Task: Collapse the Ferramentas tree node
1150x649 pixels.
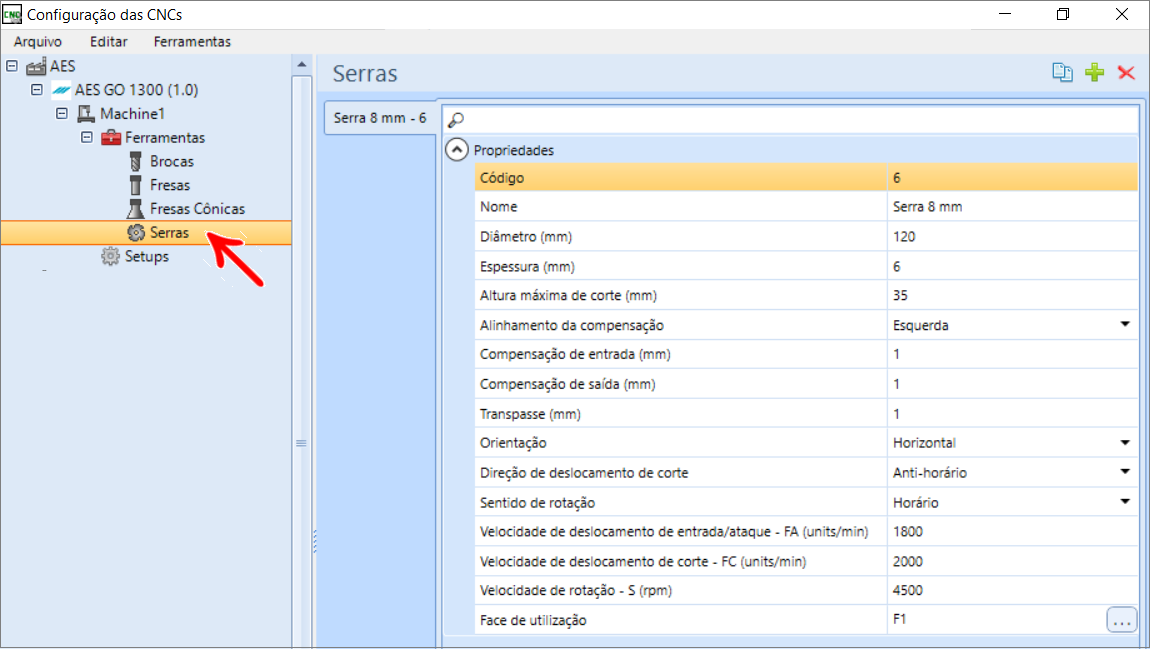Action: tap(87, 137)
